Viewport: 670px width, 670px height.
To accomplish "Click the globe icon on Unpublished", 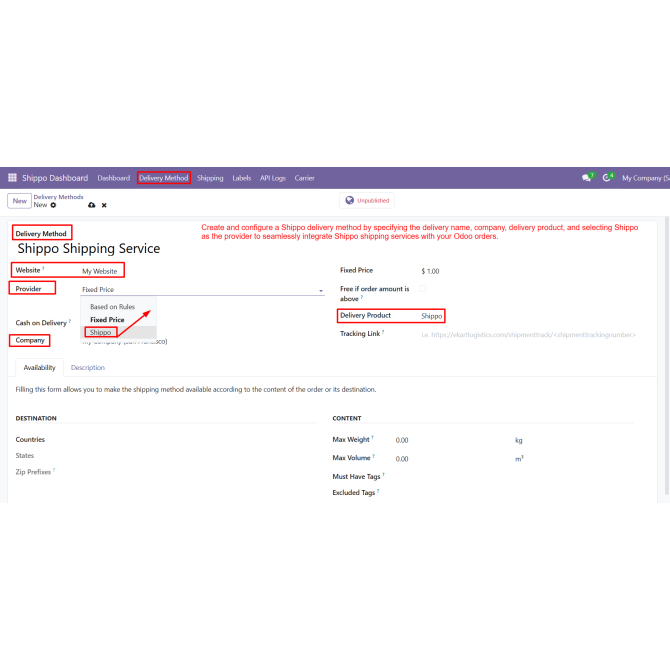I will coord(350,200).
